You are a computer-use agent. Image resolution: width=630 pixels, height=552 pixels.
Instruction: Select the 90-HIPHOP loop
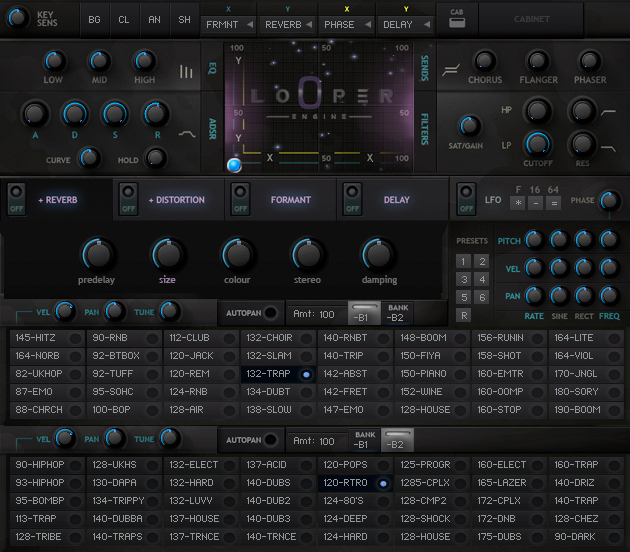point(47,465)
